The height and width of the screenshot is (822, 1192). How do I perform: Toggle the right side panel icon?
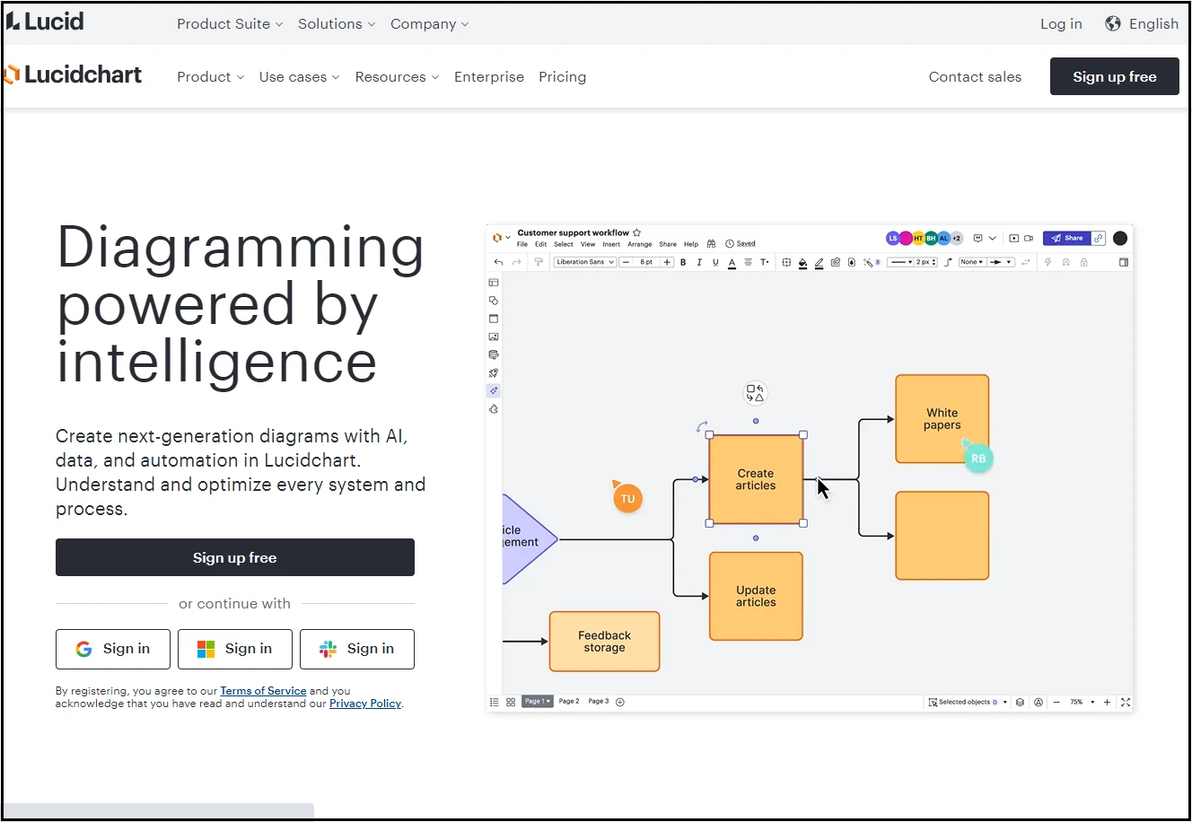coord(1124,262)
